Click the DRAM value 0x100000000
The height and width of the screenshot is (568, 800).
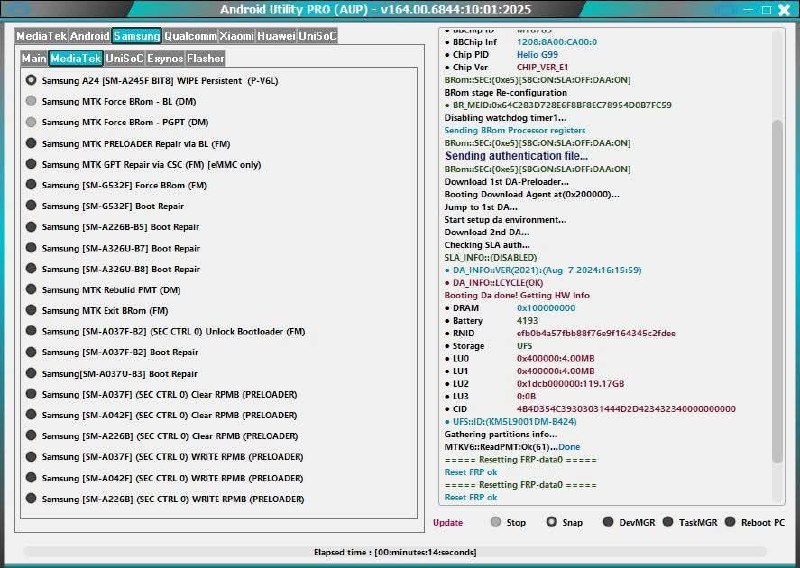[x=546, y=308]
